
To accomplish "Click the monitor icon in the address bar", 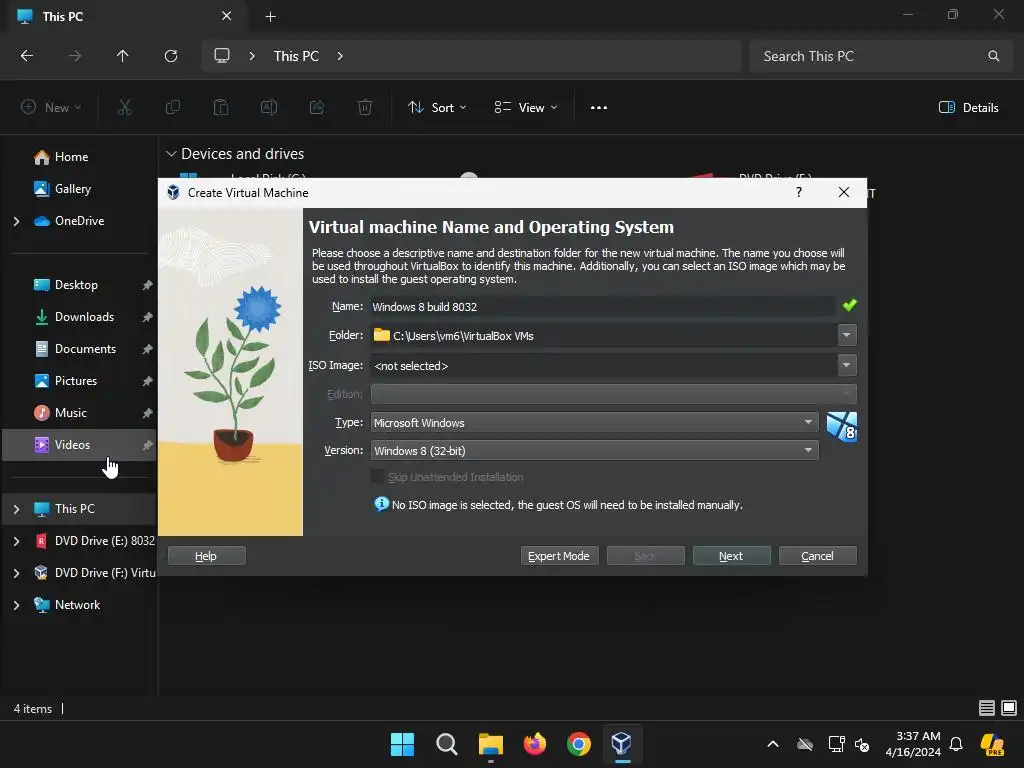I will [222, 56].
